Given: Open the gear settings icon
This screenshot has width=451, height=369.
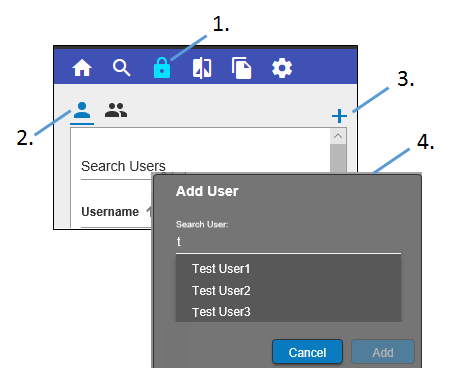Looking at the screenshot, I should 282,68.
